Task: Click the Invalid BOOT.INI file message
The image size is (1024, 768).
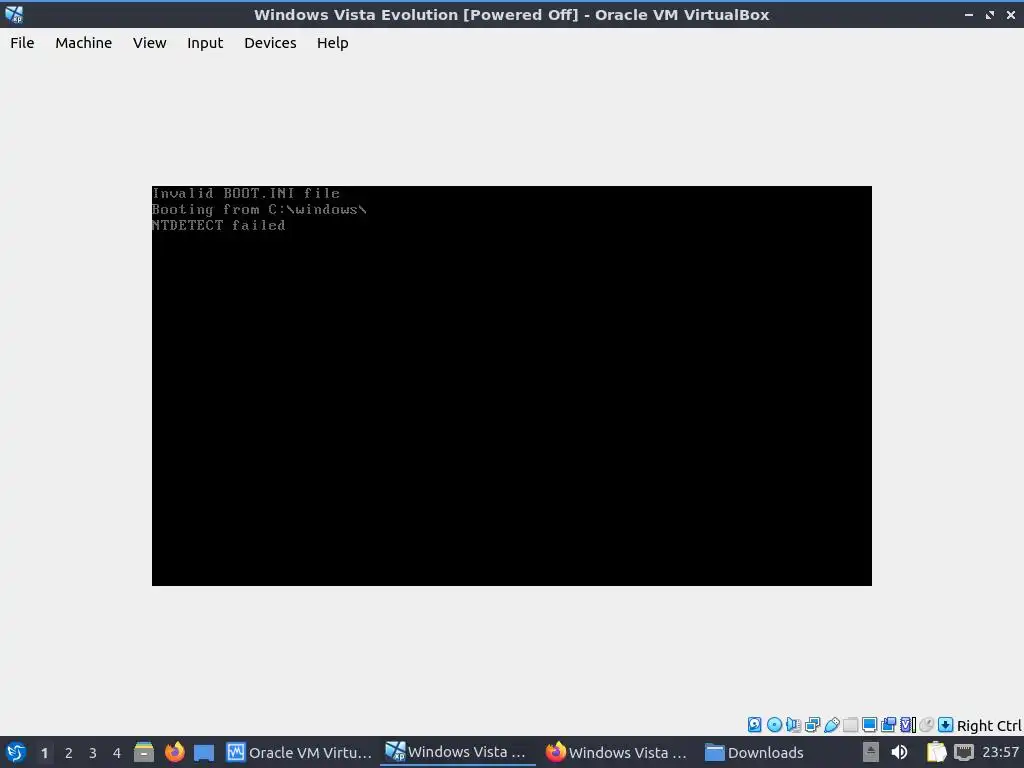Action: 246,193
